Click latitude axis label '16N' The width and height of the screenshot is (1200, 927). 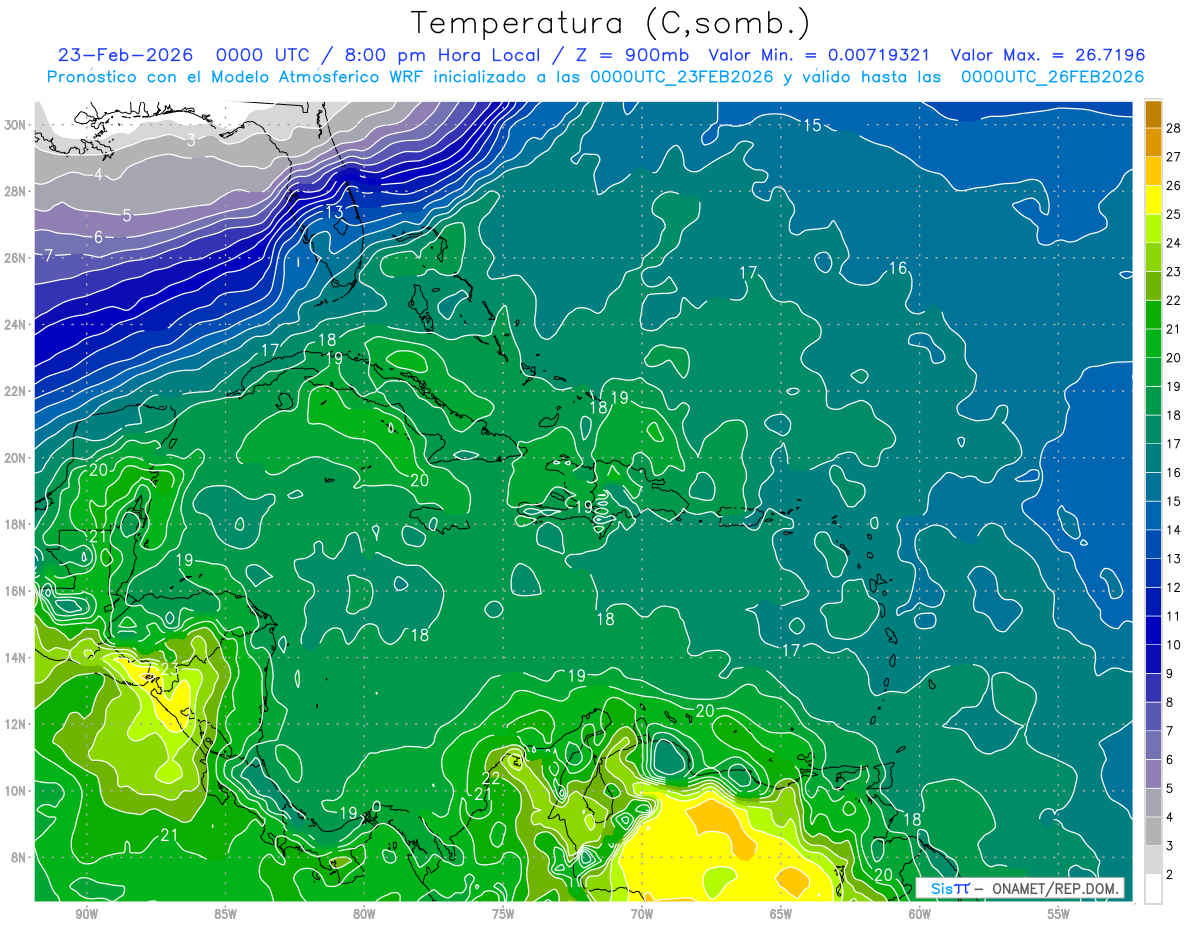tap(16, 591)
